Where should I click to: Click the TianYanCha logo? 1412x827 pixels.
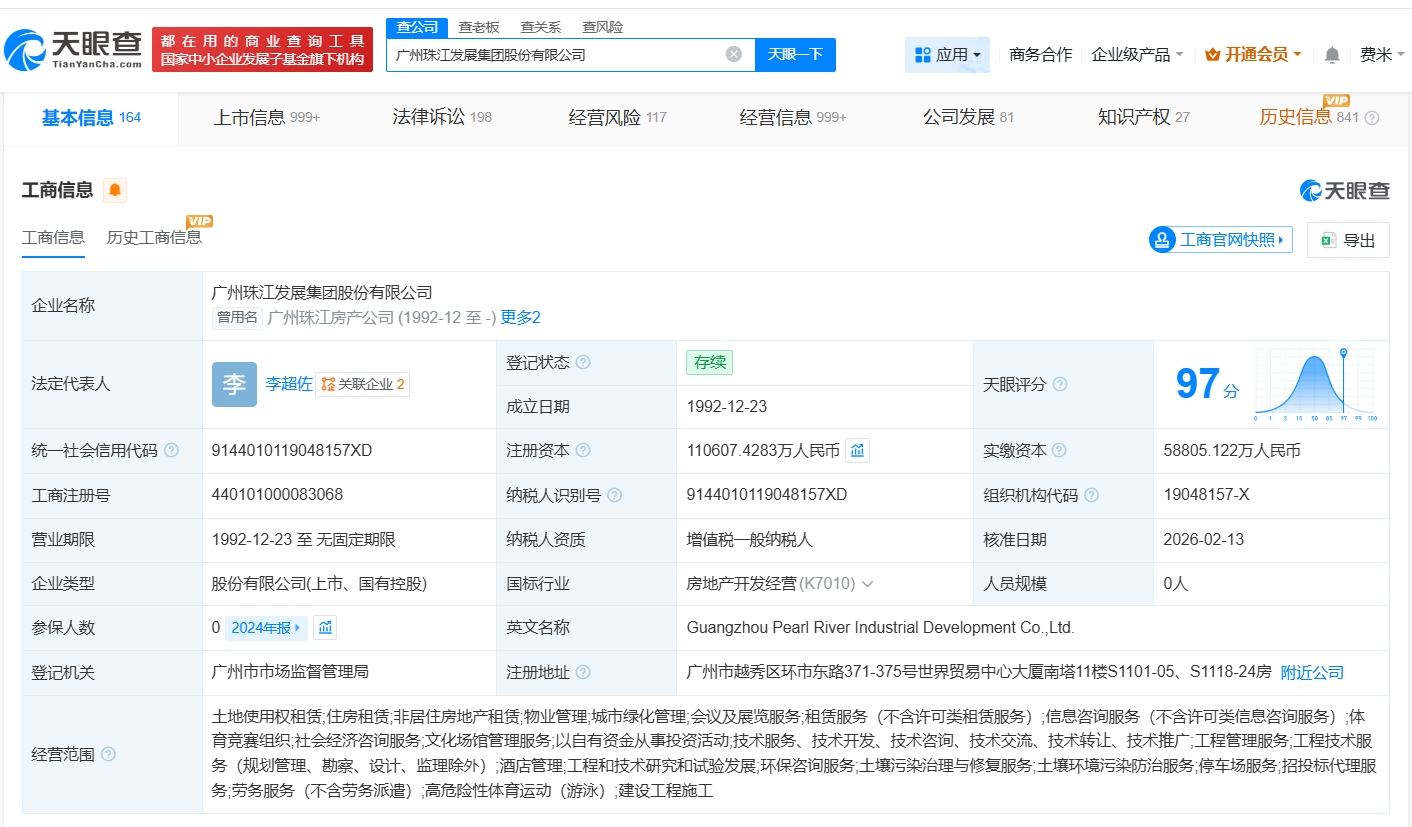click(x=73, y=48)
